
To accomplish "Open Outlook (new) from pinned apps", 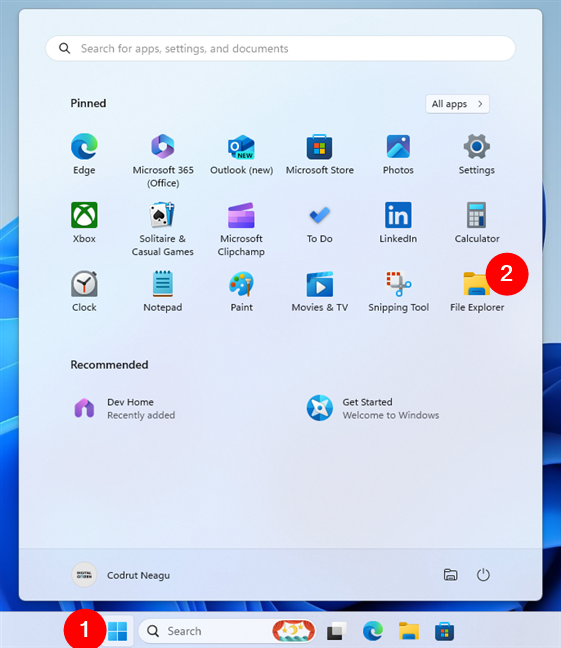I will pos(241,154).
